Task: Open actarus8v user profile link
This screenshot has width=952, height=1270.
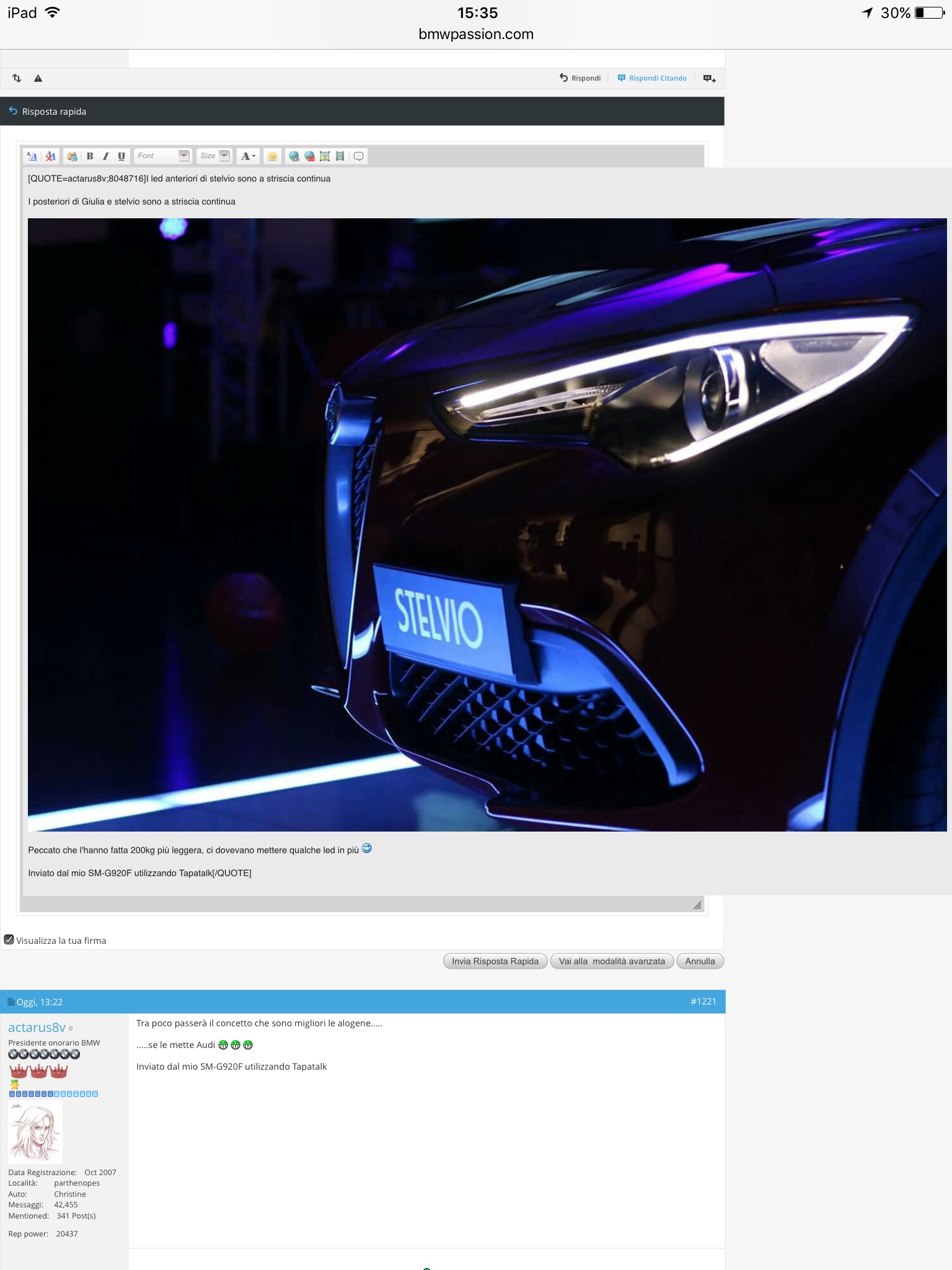Action: pos(37,1028)
